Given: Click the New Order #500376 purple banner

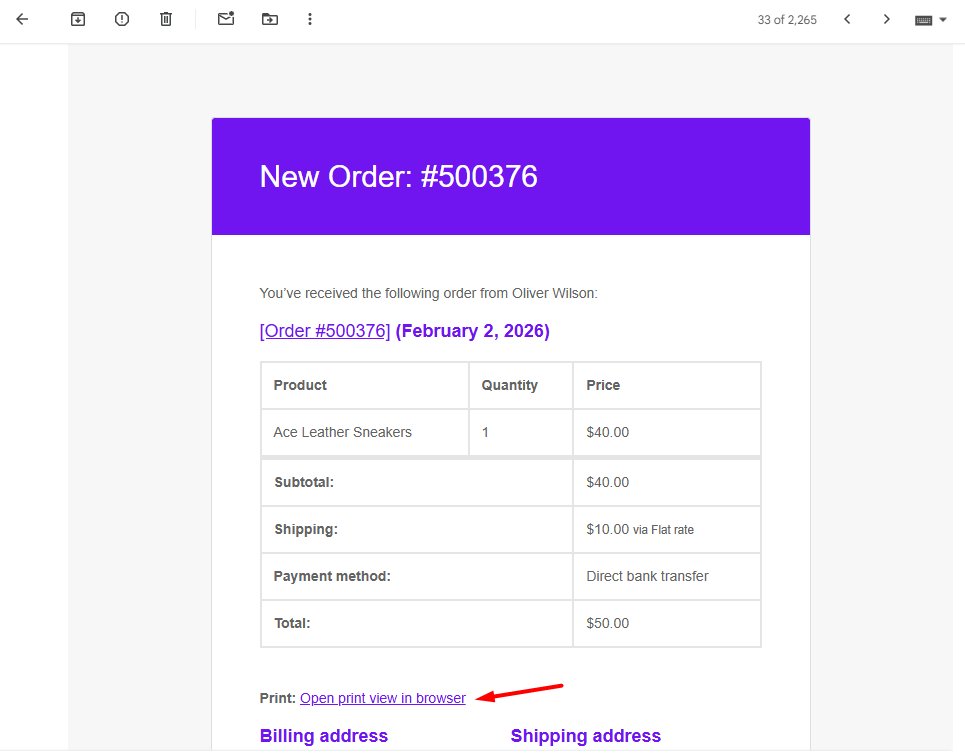Looking at the screenshot, I should (510, 176).
